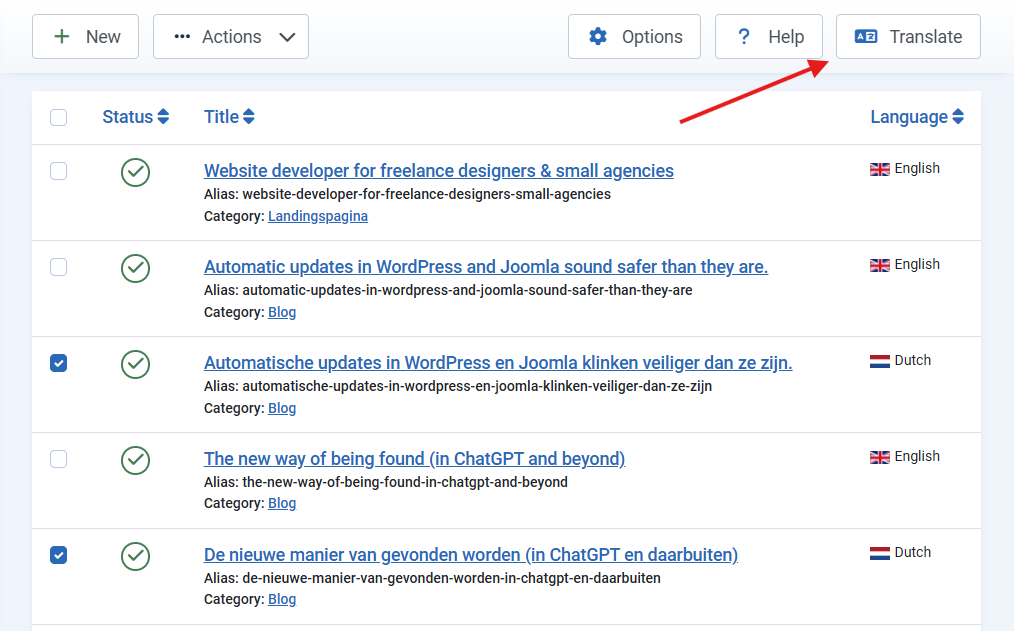Uncheck the De nieuwe manier article checkbox
Image resolution: width=1014 pixels, height=631 pixels.
tap(59, 555)
